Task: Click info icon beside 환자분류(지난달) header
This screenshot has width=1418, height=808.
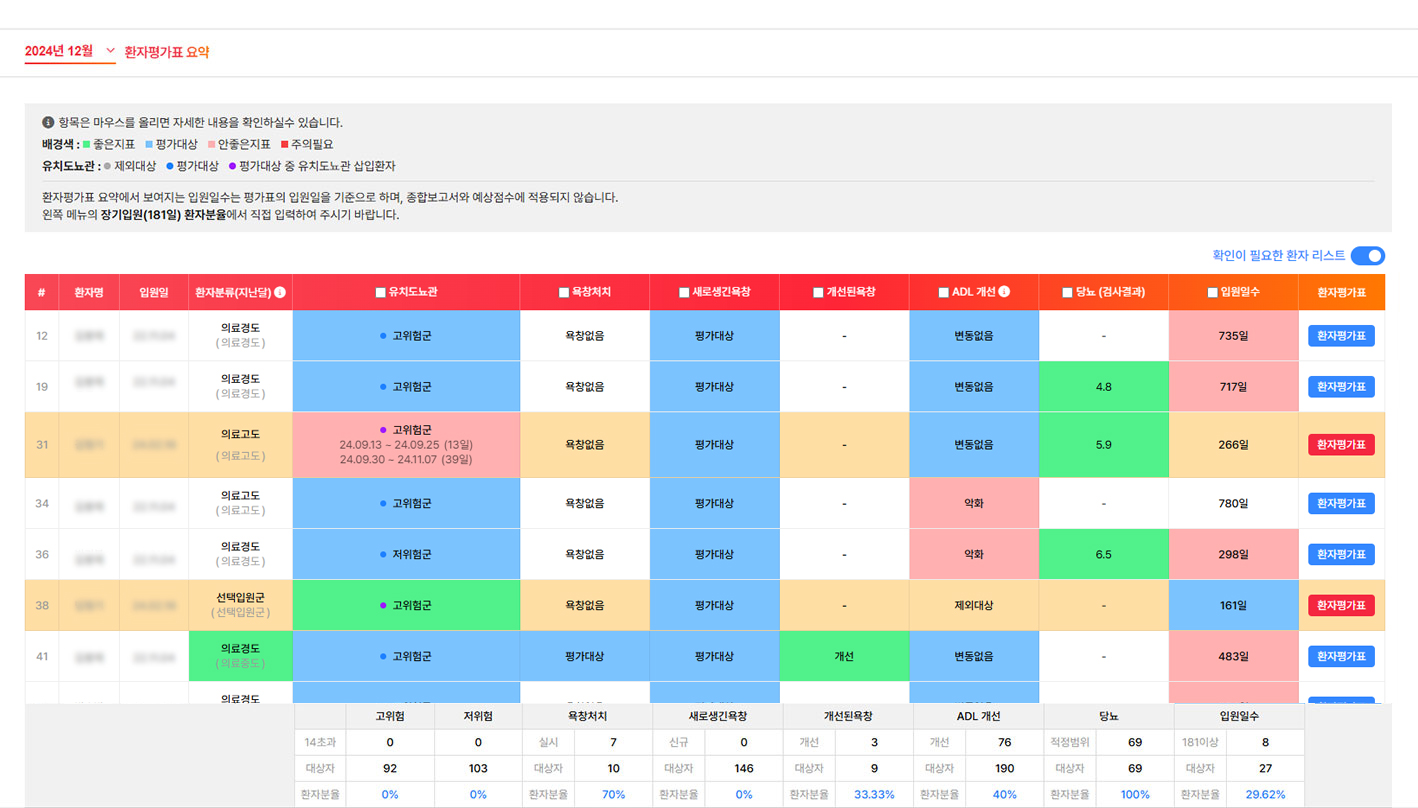Action: pyautogui.click(x=280, y=293)
